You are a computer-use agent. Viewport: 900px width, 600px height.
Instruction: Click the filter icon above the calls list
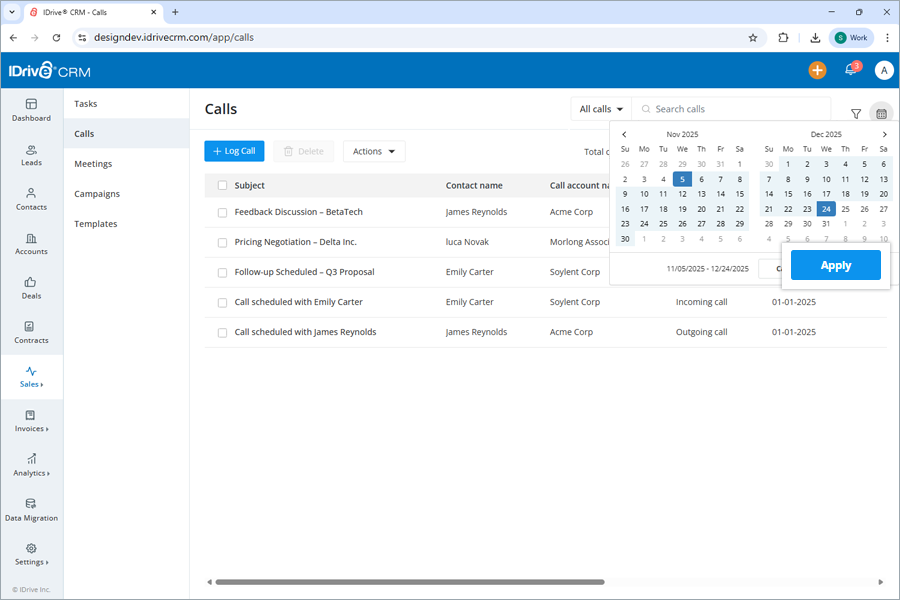(856, 114)
